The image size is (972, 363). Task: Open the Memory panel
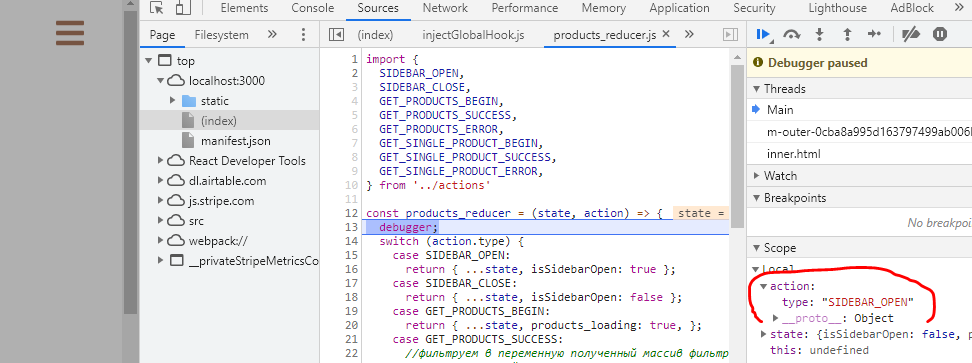[x=603, y=8]
